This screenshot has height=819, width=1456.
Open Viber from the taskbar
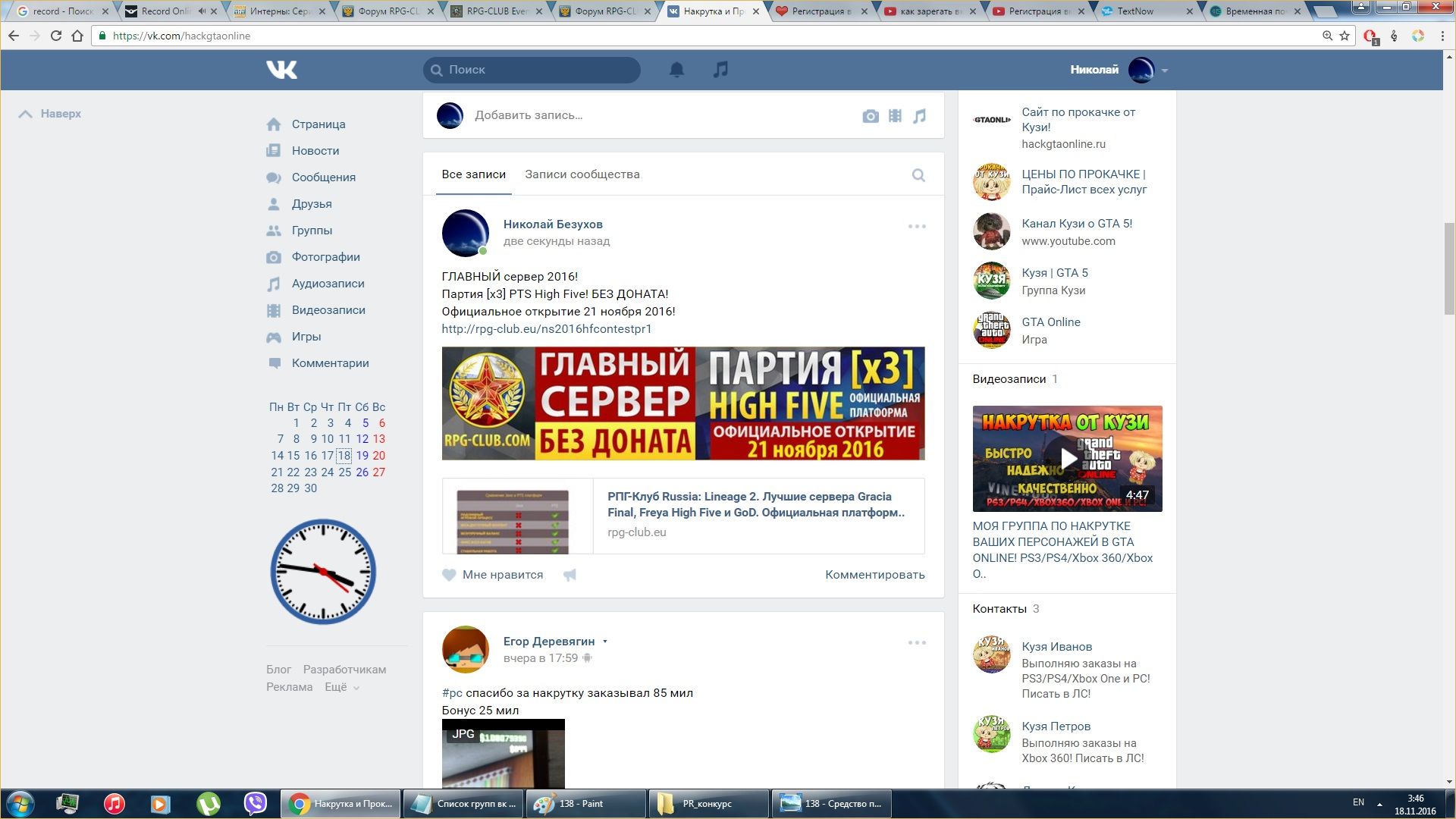pos(256,804)
